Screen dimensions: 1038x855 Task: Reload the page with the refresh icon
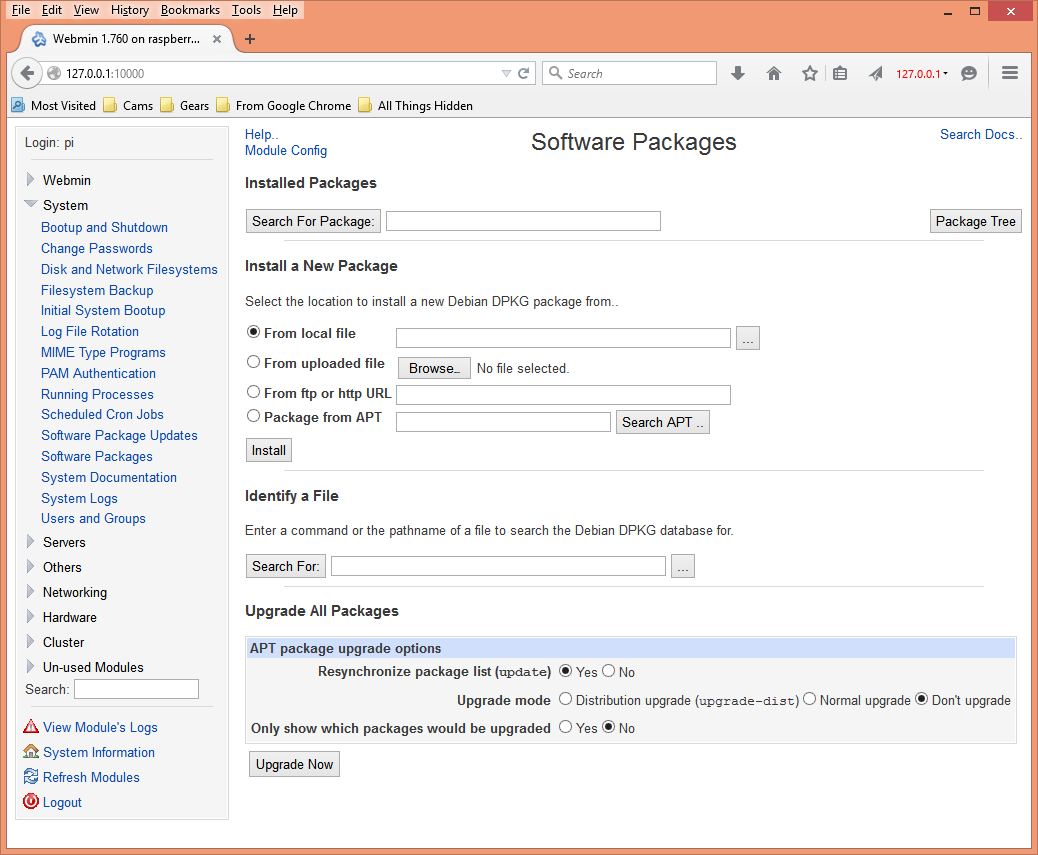(523, 73)
